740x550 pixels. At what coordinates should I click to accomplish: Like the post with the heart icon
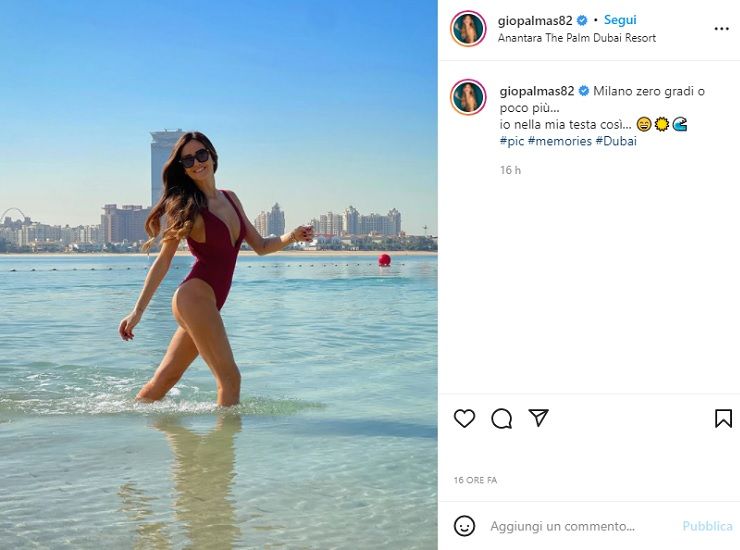(464, 418)
